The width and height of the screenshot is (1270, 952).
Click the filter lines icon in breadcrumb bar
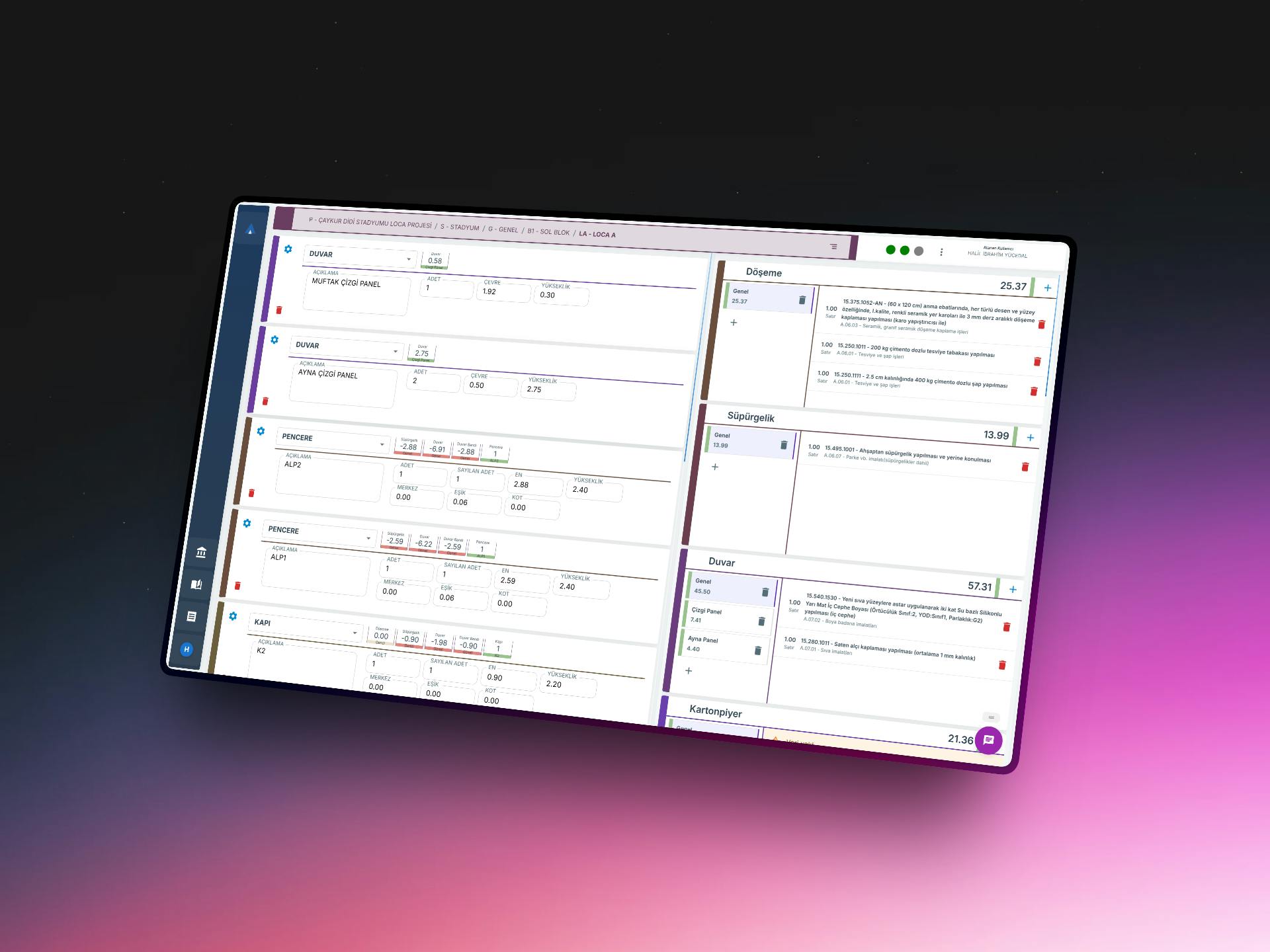833,247
